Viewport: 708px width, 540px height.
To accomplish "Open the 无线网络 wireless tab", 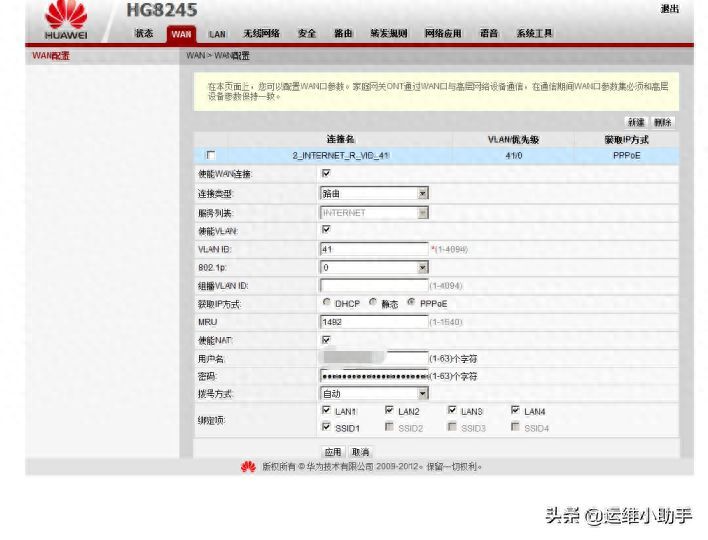I will point(262,33).
